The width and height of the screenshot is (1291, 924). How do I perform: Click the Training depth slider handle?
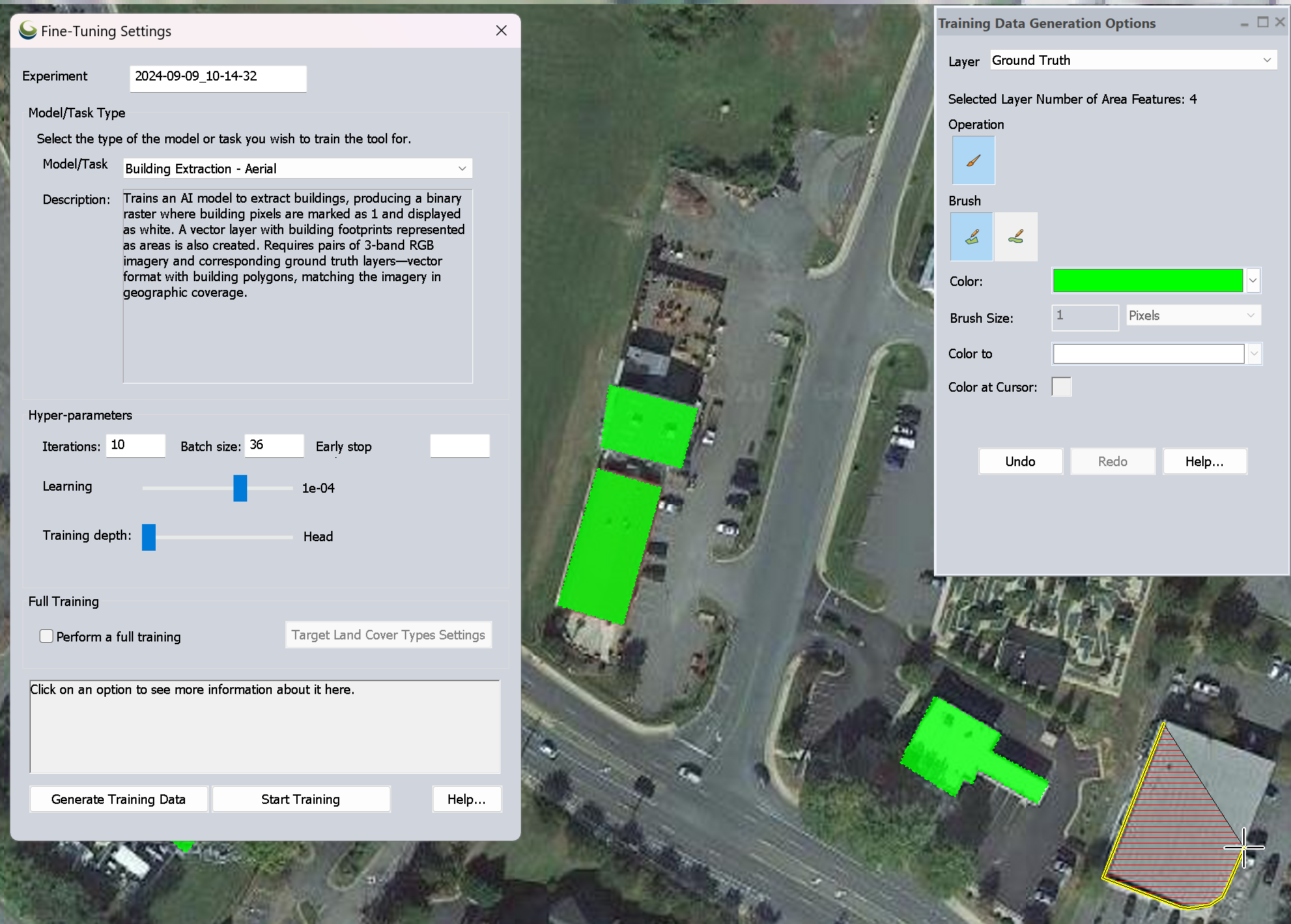coord(149,537)
